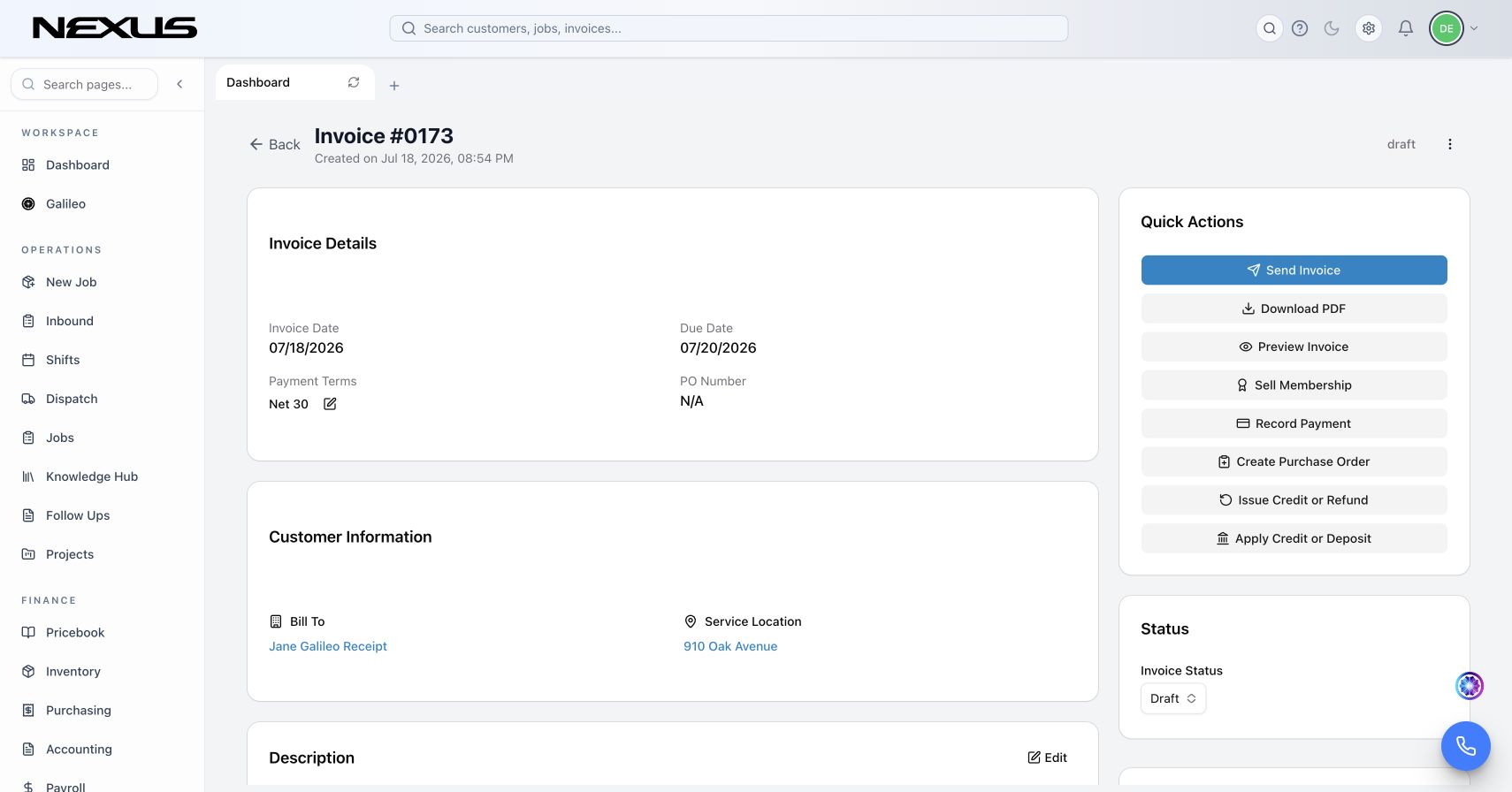Expand user menu chevron beside avatar

(x=1474, y=28)
